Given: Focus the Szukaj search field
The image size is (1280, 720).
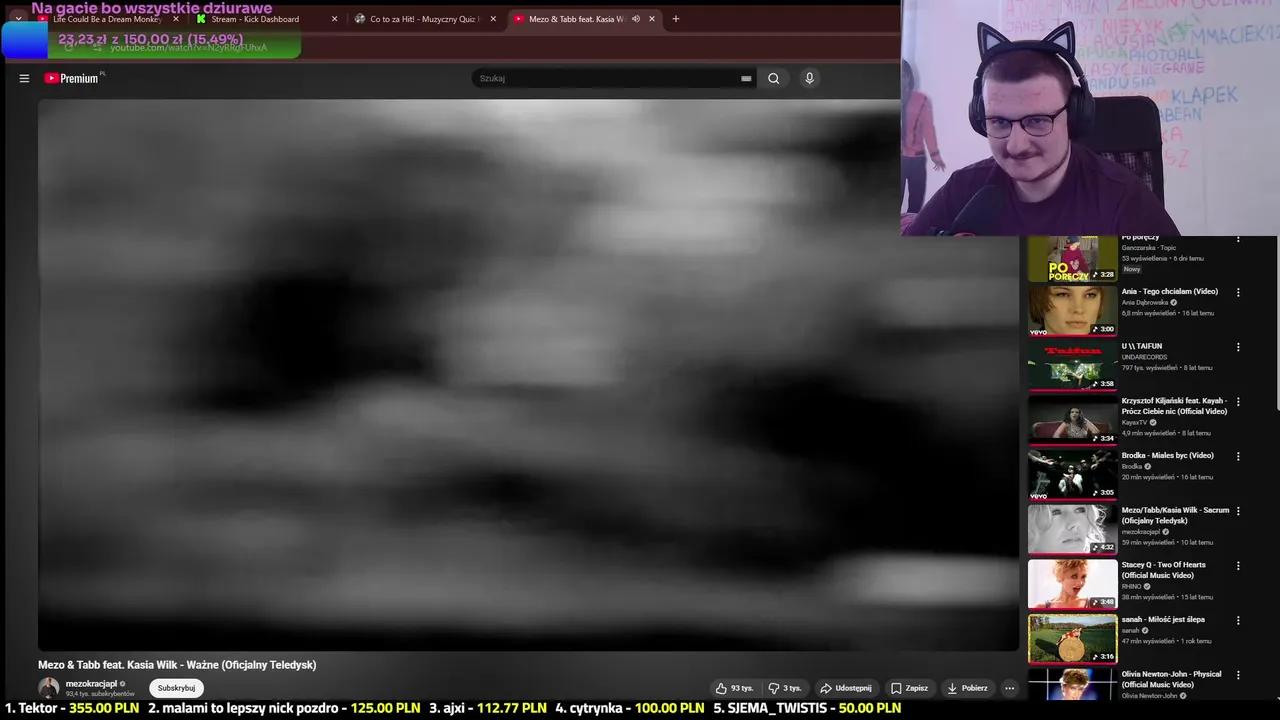Looking at the screenshot, I should tap(608, 78).
